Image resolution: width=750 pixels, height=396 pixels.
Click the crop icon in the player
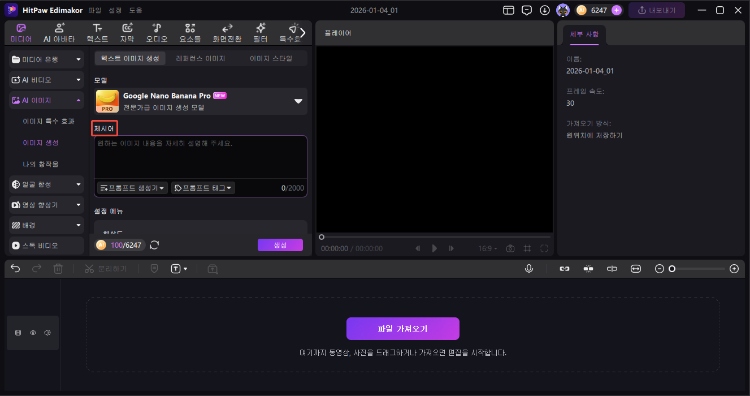[x=527, y=248]
